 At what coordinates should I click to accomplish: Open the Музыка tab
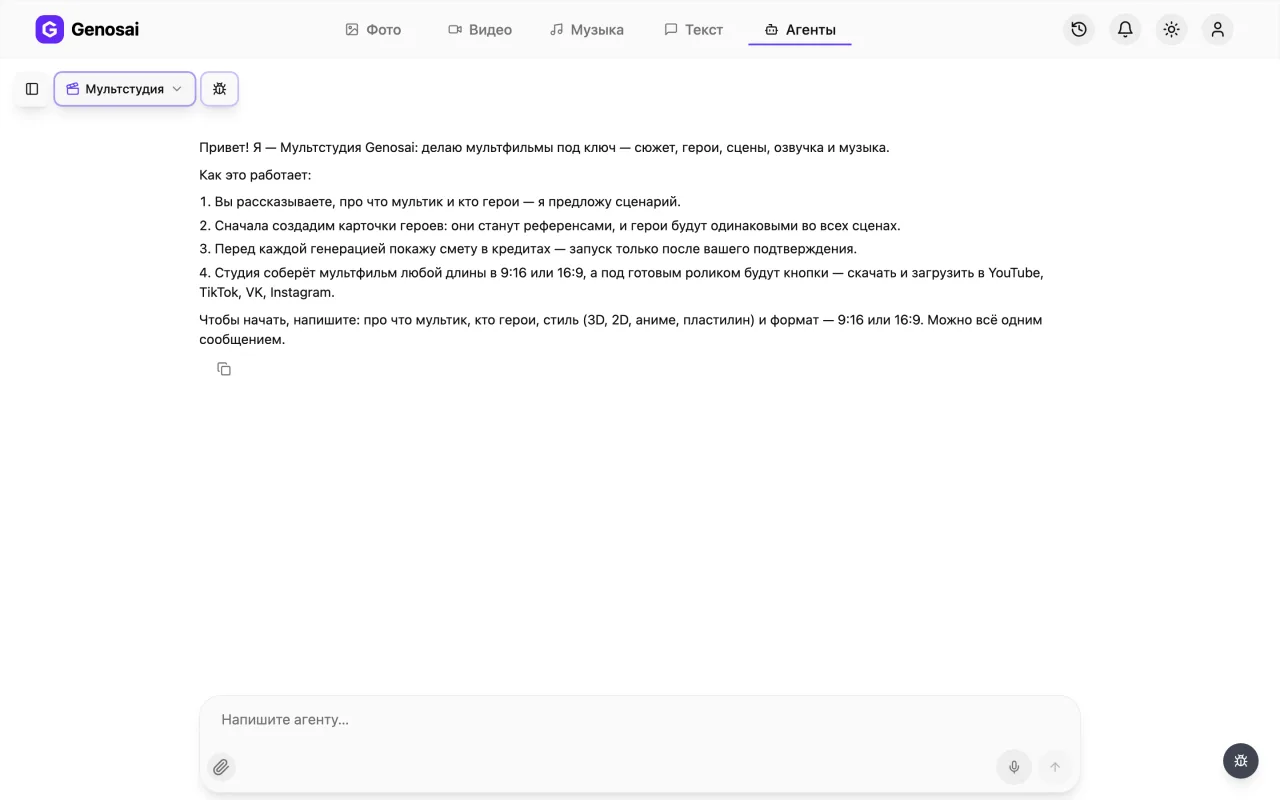[587, 30]
